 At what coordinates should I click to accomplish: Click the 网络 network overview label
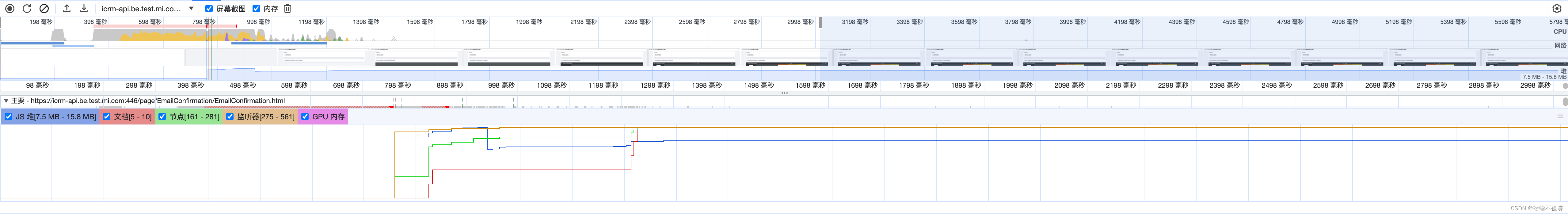[x=1560, y=46]
